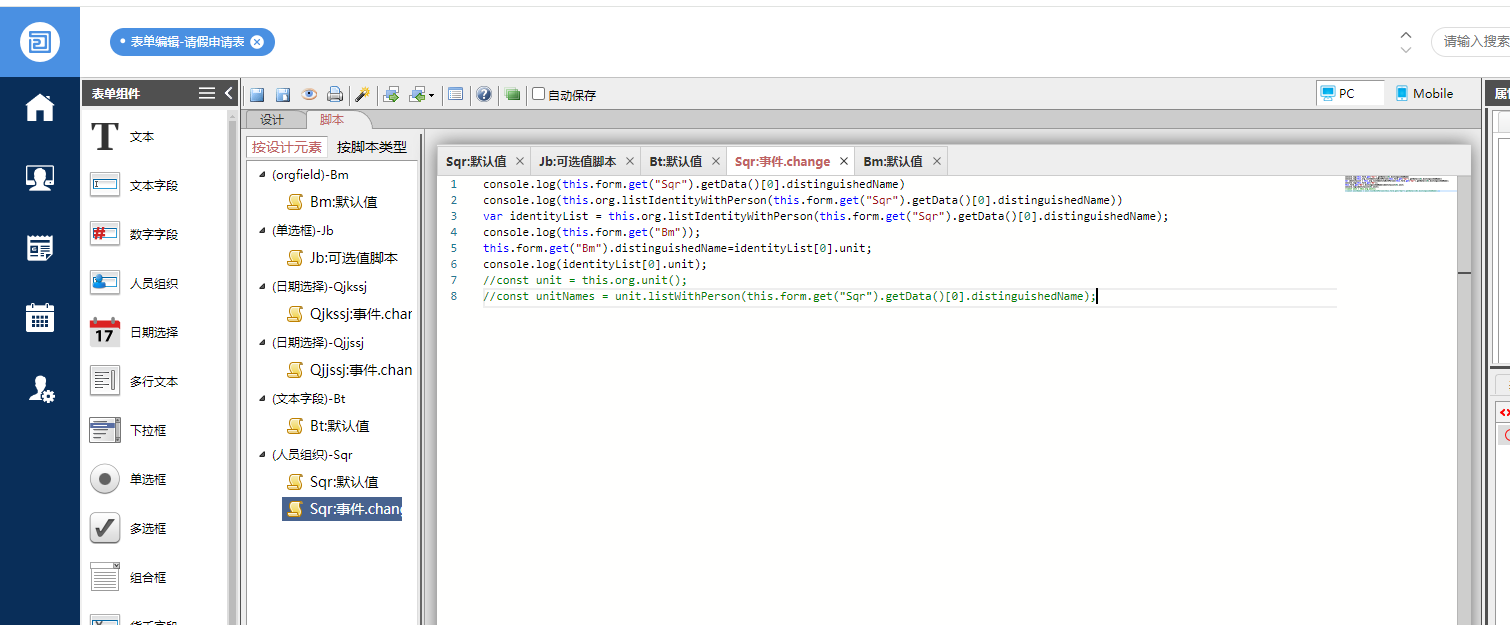Screen dimensions: 1510x625
Task: Switch to Mobile view mode
Action: click(x=1424, y=93)
